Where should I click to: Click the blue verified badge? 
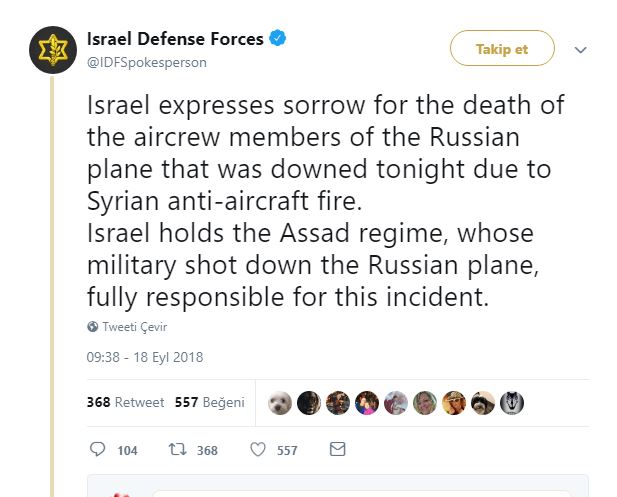(x=279, y=39)
